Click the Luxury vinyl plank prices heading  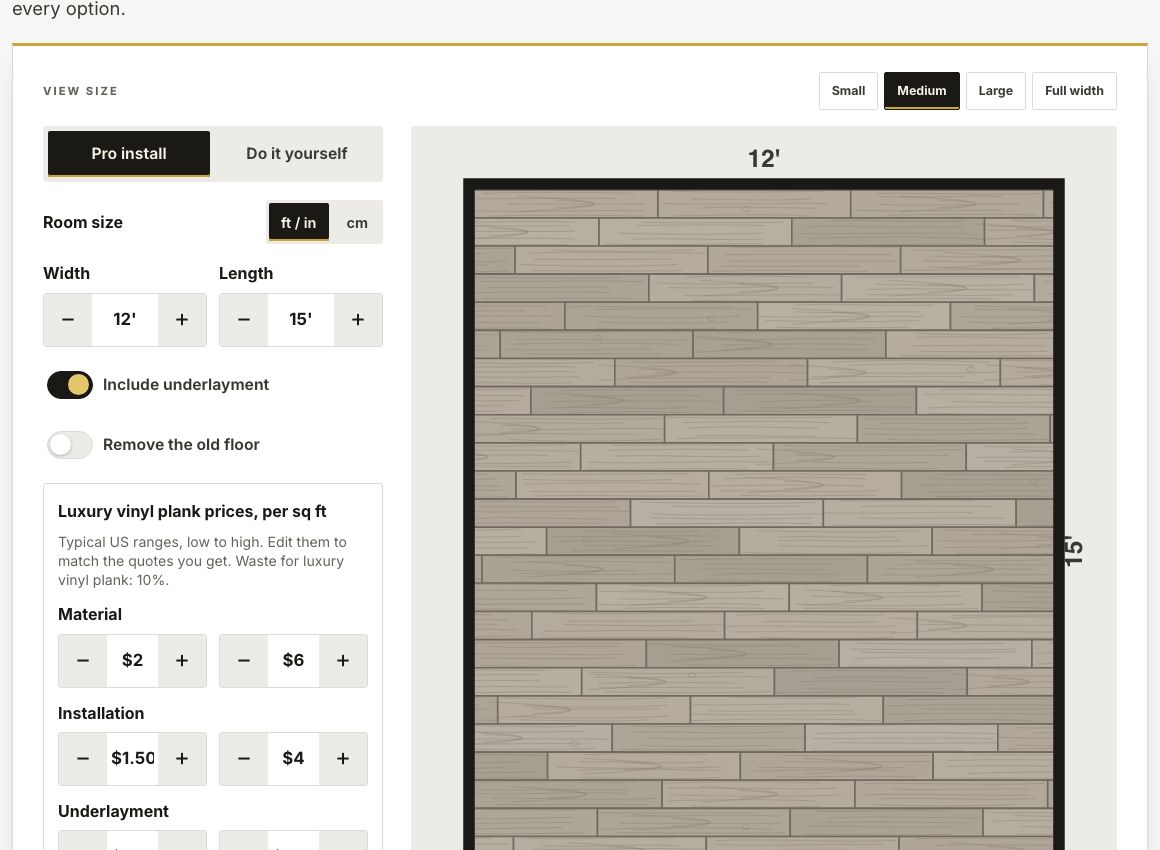point(192,511)
